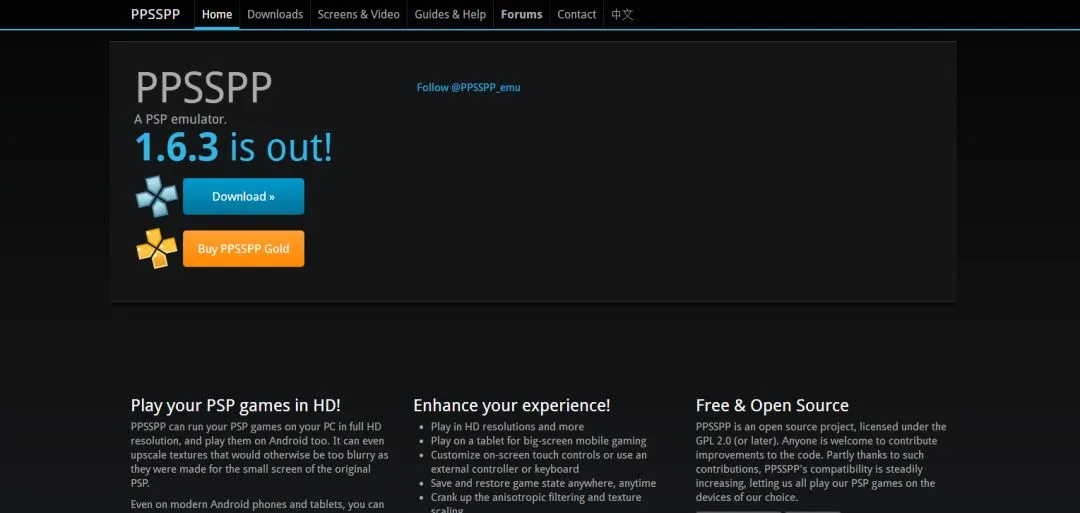Click 'Play in HD resolutions and more' bullet
Screen dimensions: 1080x513
coord(507,427)
